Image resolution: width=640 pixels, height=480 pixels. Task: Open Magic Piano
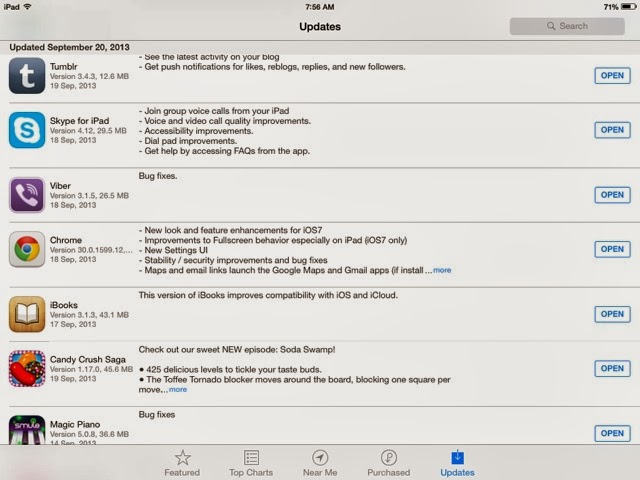(x=612, y=433)
